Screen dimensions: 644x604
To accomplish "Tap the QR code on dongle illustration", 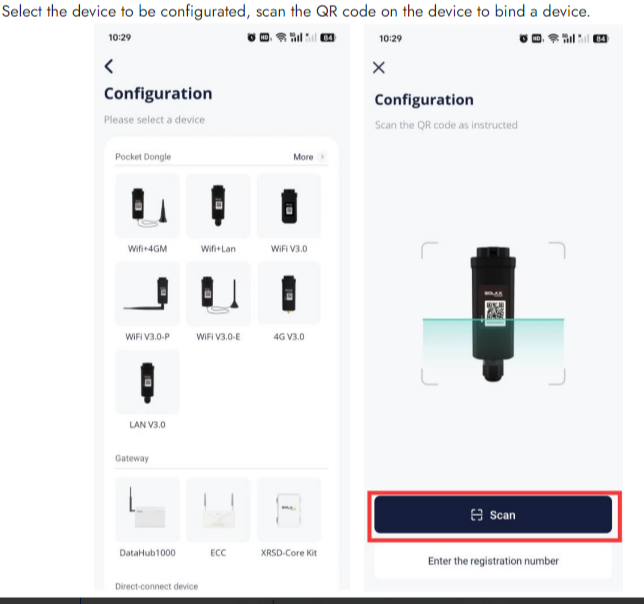I will (495, 311).
